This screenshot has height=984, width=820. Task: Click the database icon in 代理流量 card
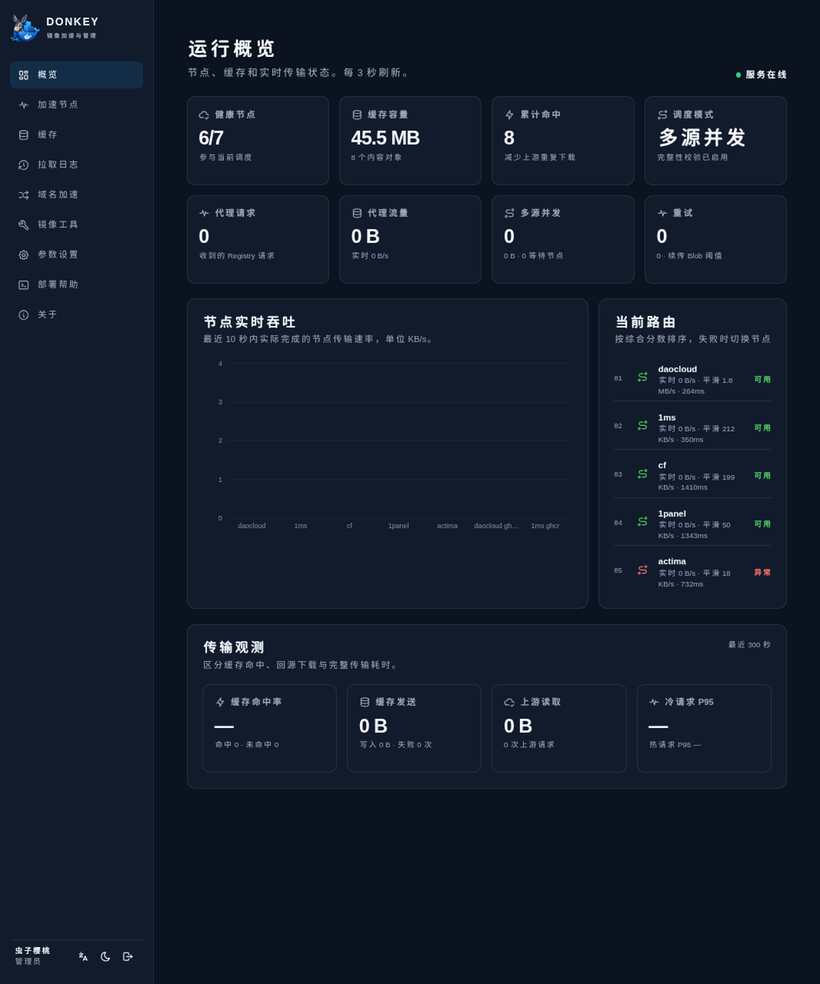[x=357, y=213]
